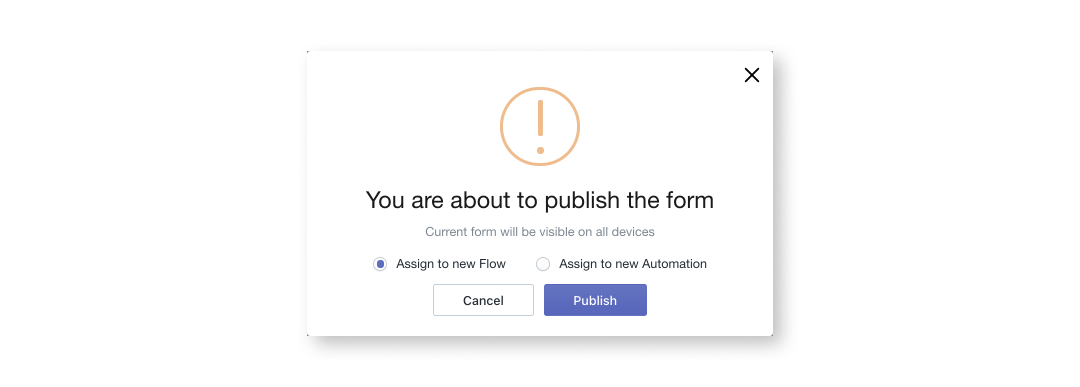1080x387 pixels.
Task: Click the filled Flow radio dot
Action: coord(380,264)
